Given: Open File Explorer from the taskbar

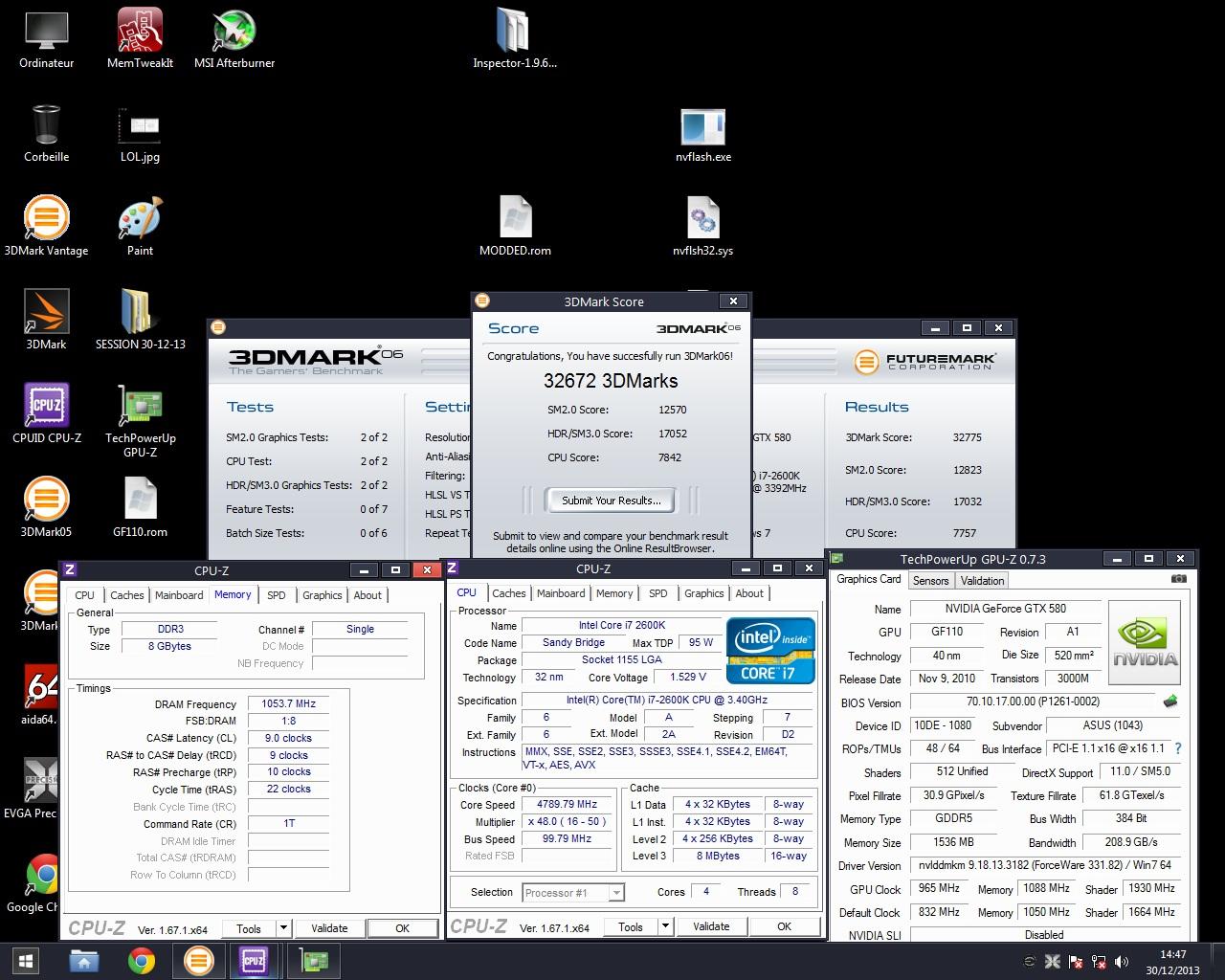Looking at the screenshot, I should (83, 960).
